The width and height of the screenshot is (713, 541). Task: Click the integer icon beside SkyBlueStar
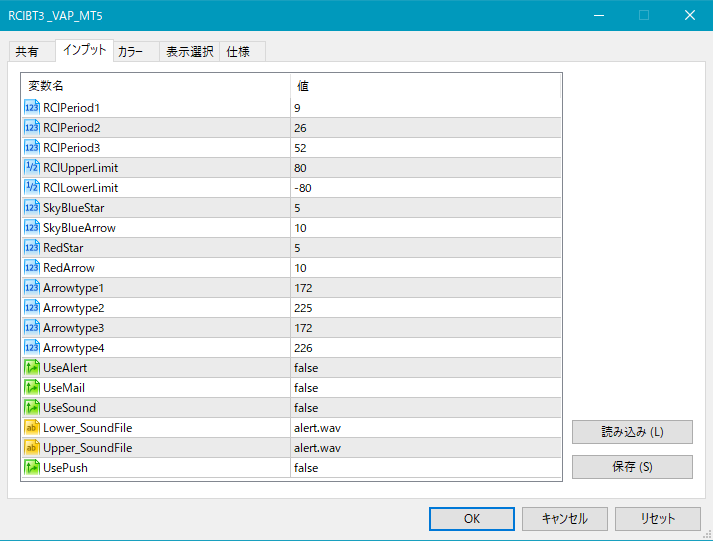[32, 208]
